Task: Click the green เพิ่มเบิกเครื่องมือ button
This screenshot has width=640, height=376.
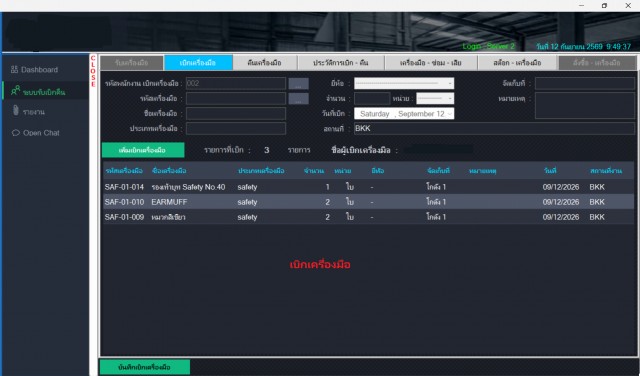Action: [143, 150]
